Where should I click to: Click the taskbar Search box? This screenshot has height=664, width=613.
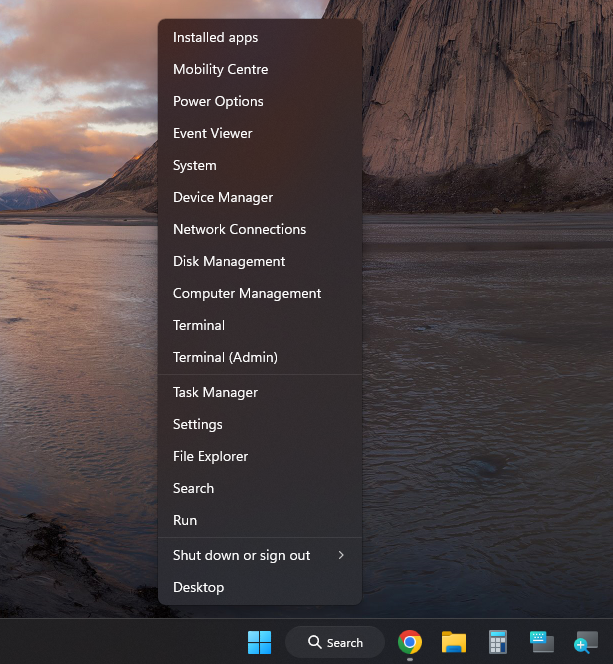tap(335, 642)
